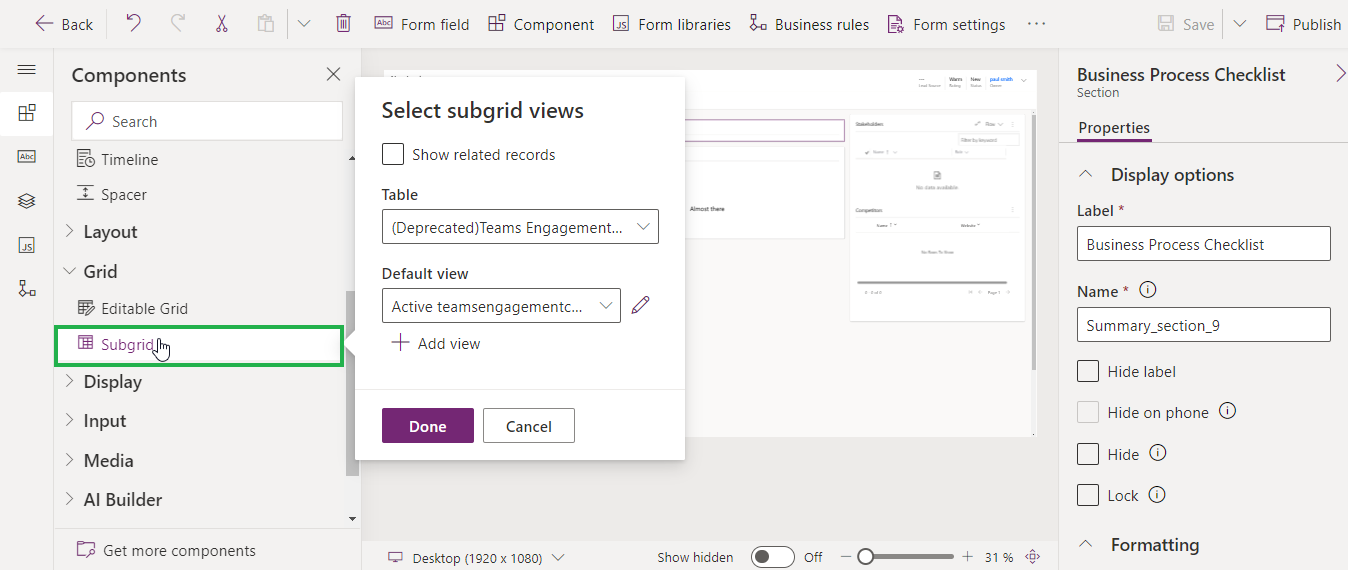Toggle the Show hidden switch
This screenshot has width=1348, height=570.
click(772, 557)
